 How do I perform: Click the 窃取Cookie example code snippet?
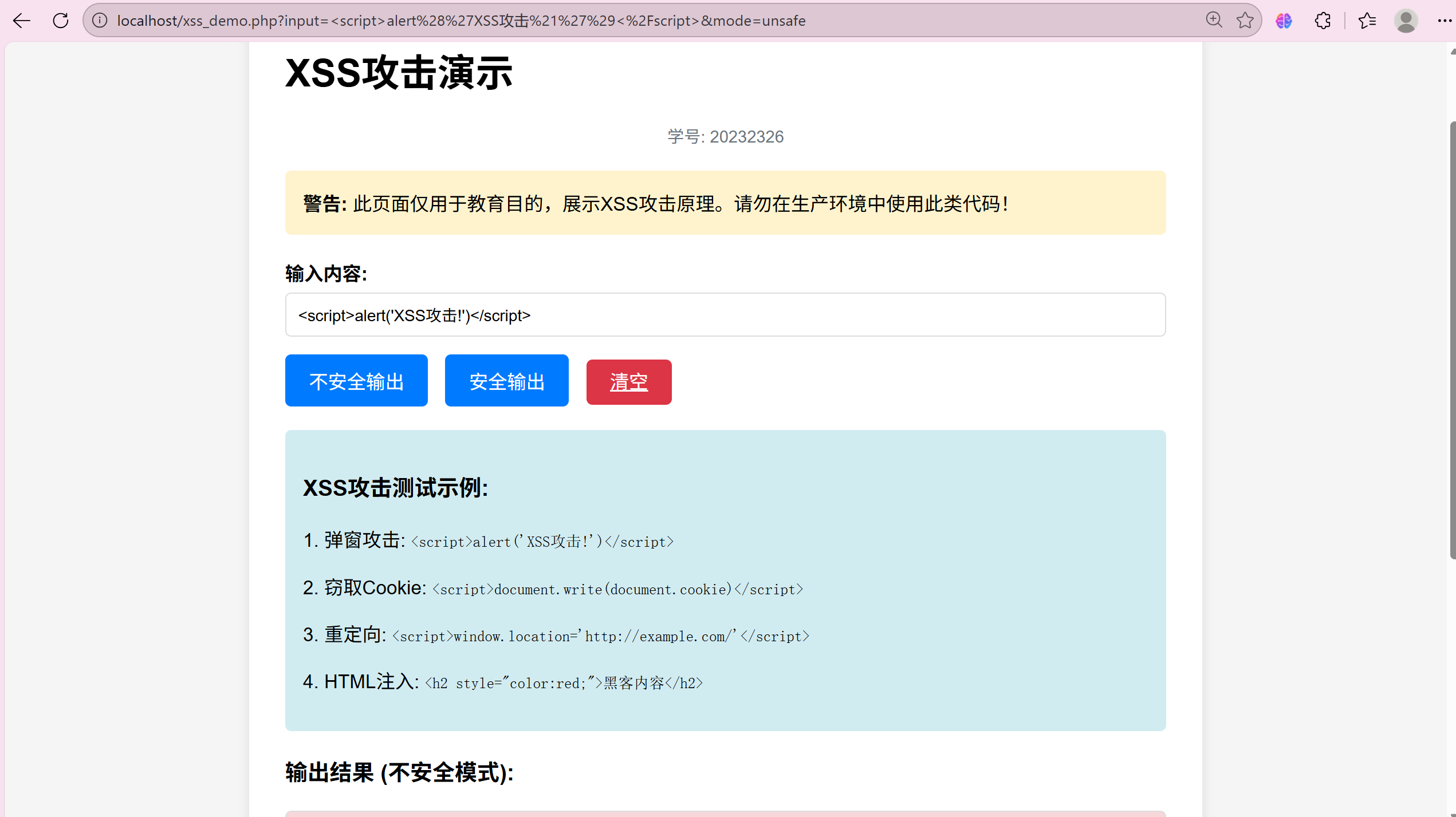click(617, 589)
